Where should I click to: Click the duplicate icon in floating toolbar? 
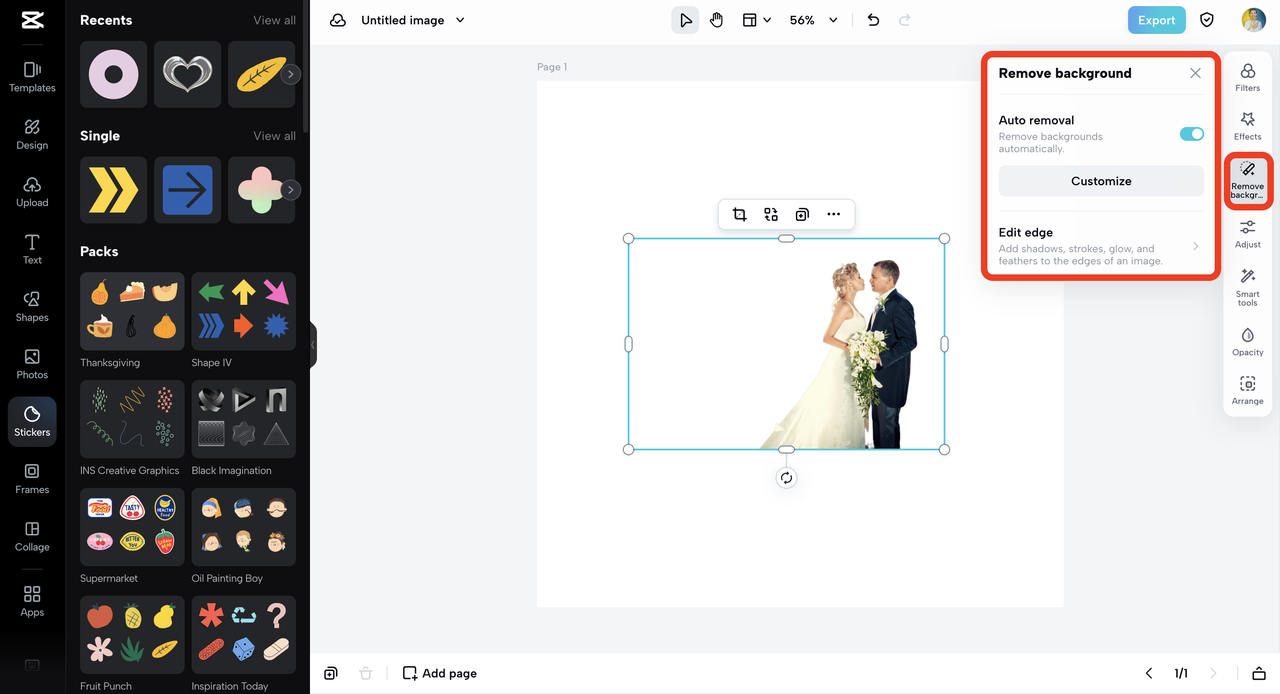802,214
